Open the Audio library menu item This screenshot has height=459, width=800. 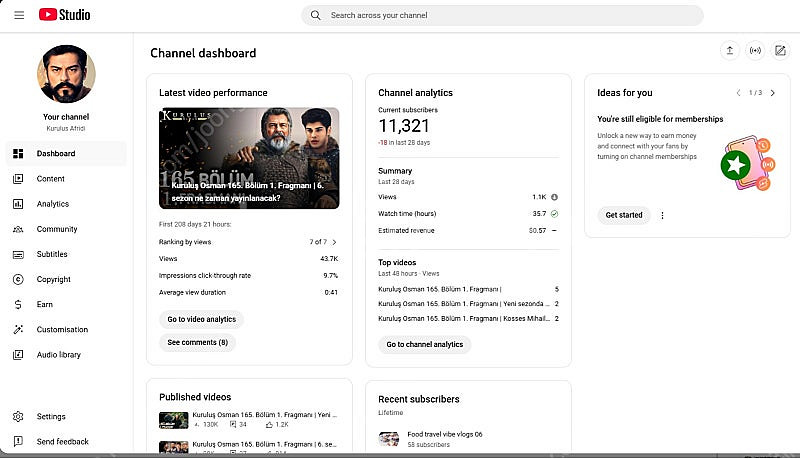(x=66, y=355)
